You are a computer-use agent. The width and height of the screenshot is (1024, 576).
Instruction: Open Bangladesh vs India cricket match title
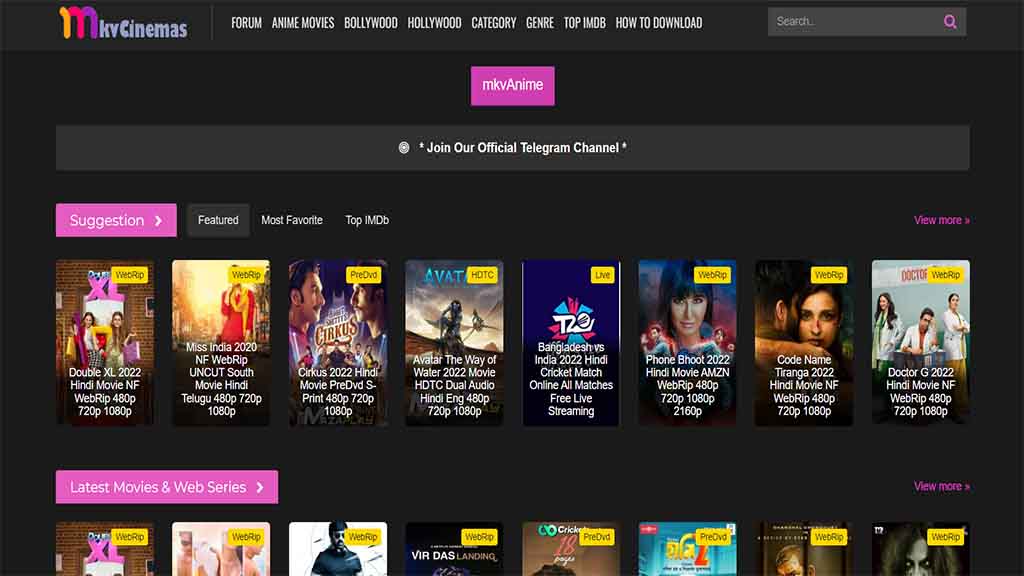point(571,379)
